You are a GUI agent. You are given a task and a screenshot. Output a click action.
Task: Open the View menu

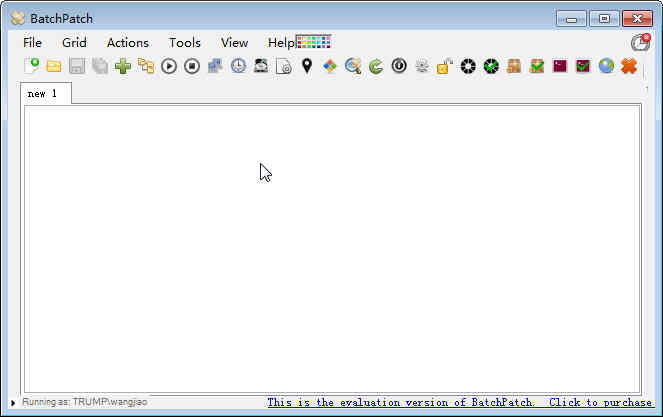[234, 43]
